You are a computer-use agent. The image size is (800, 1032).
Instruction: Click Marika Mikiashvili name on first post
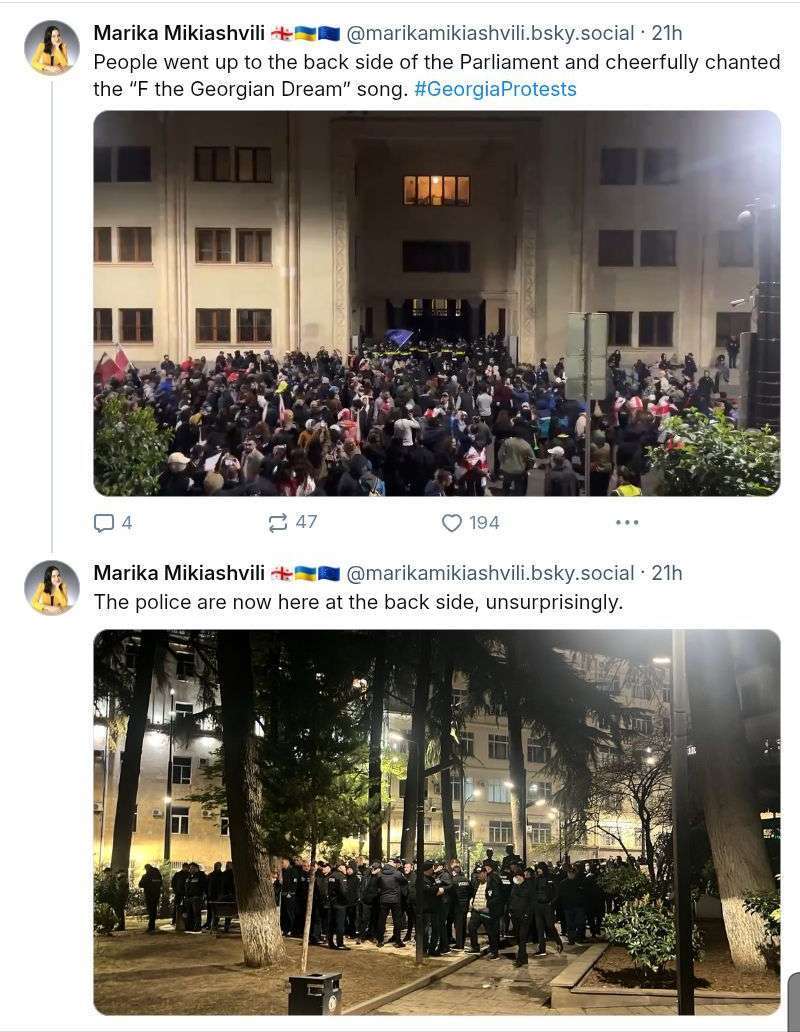pos(179,33)
